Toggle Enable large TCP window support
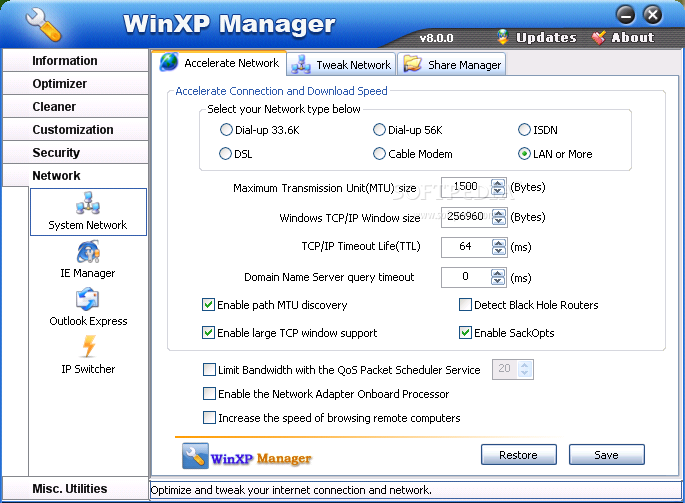The image size is (685, 503). click(208, 333)
